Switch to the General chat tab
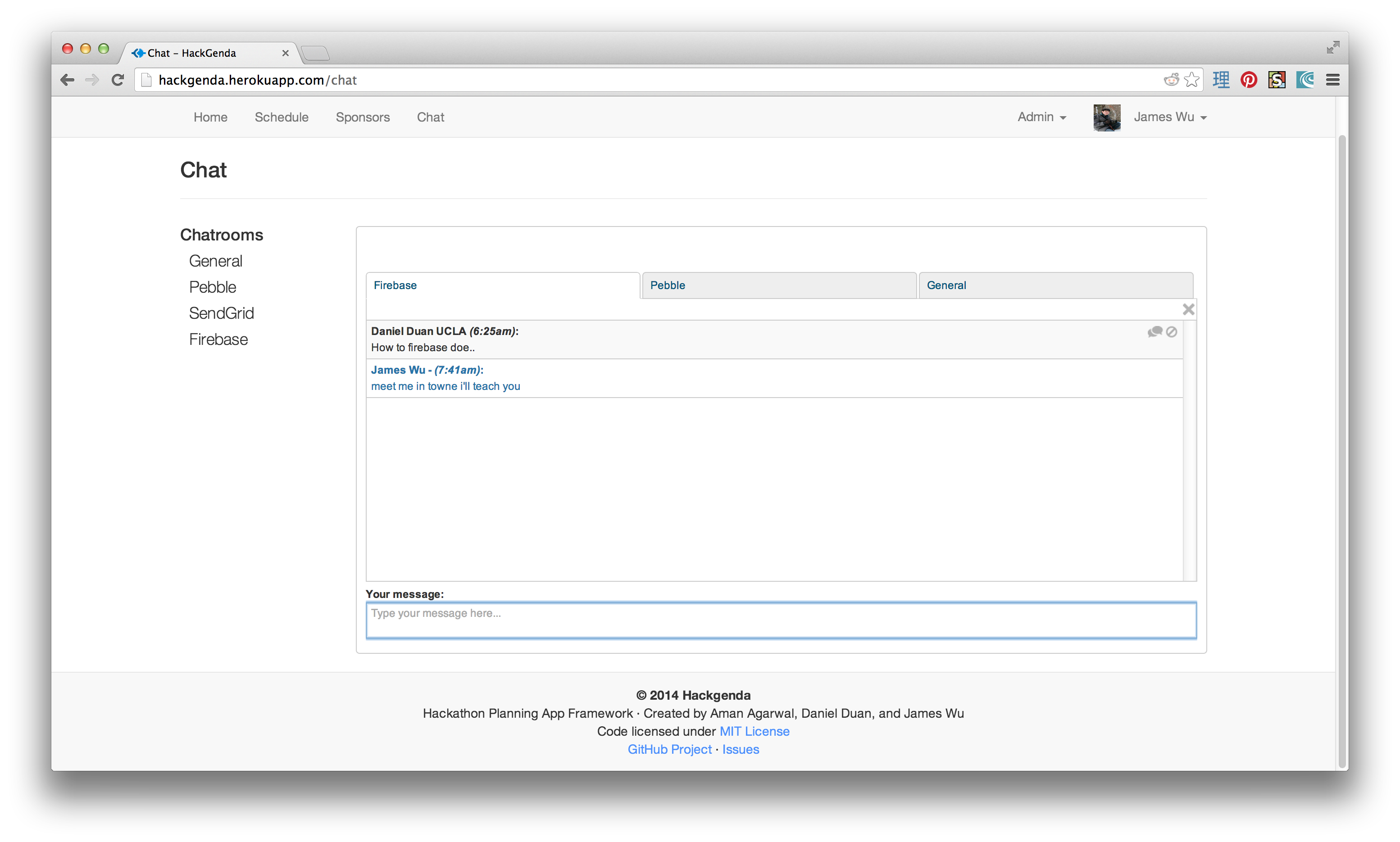Viewport: 1400px width, 842px height. (1055, 285)
